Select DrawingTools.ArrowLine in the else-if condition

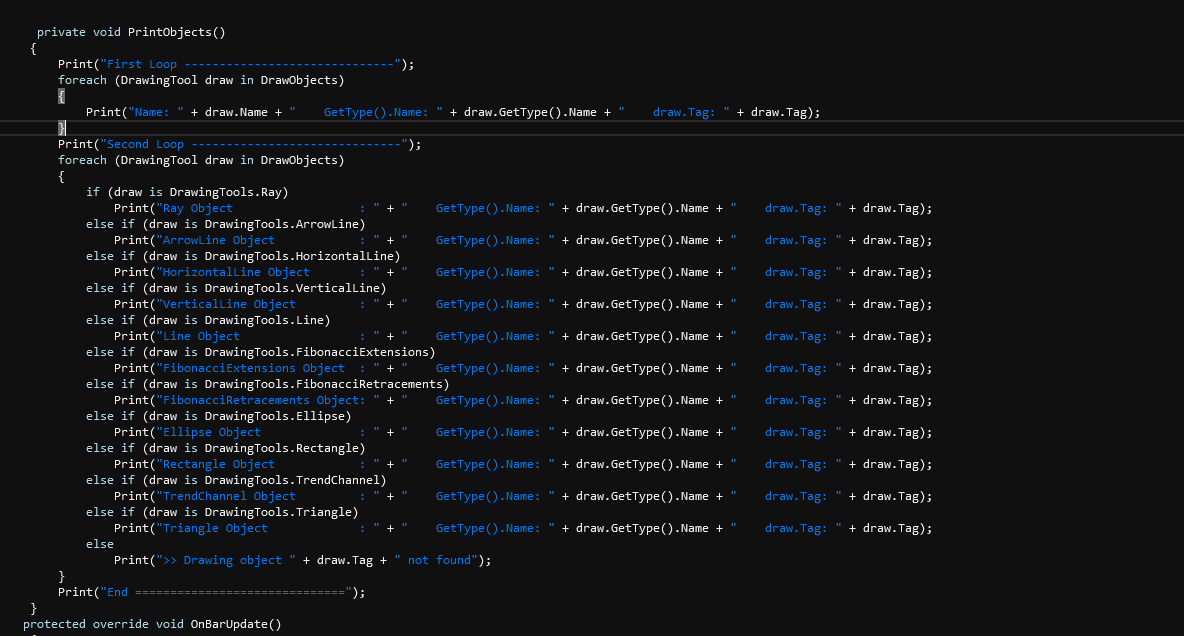point(285,224)
